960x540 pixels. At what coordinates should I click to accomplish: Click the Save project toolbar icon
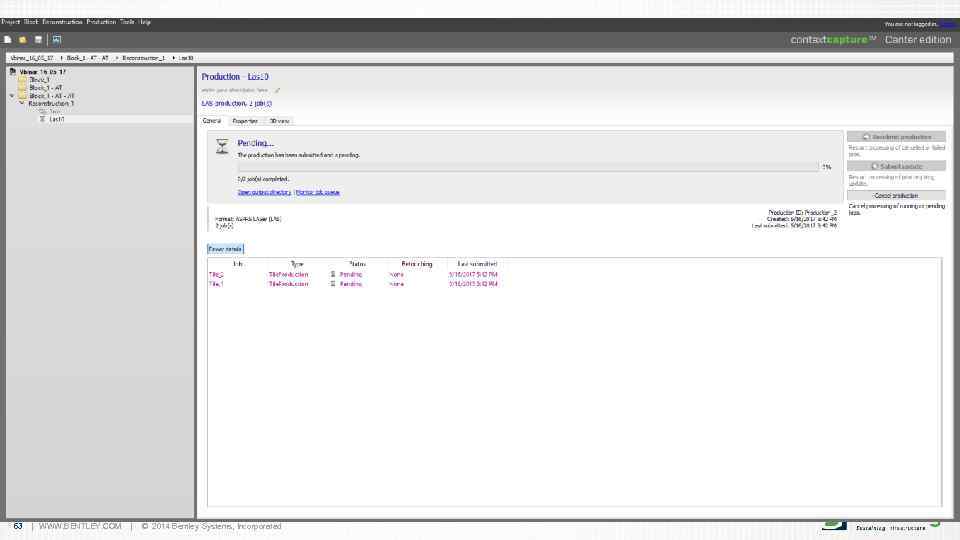click(x=38, y=40)
